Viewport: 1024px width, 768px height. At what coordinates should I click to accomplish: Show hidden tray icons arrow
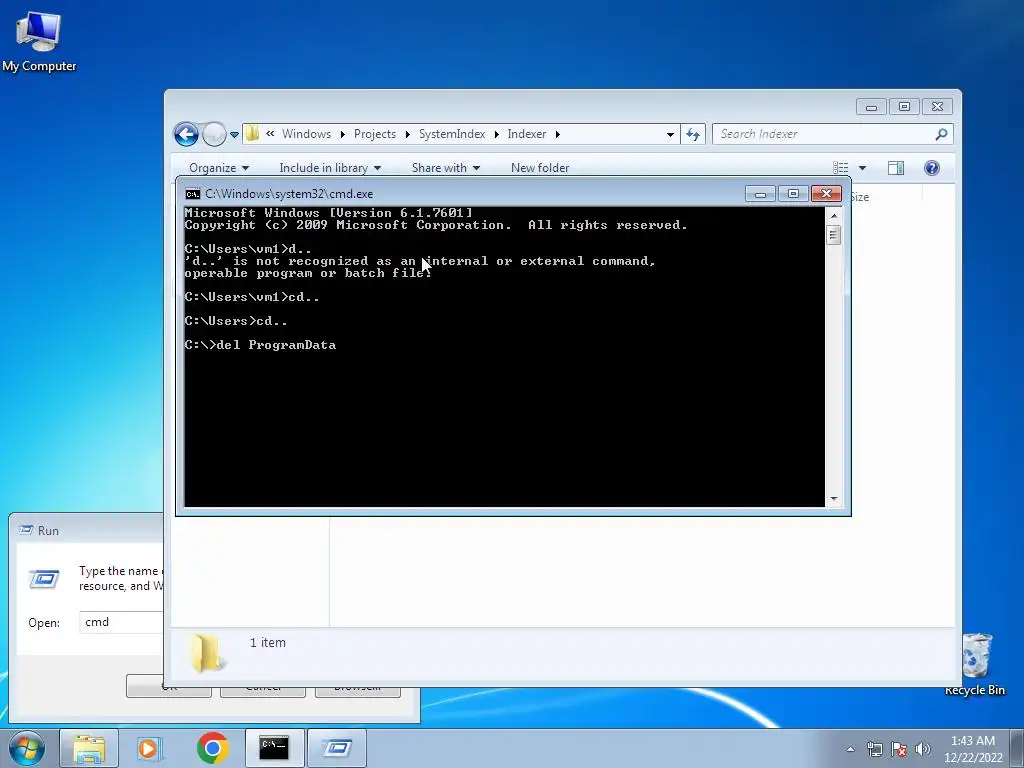(850, 749)
